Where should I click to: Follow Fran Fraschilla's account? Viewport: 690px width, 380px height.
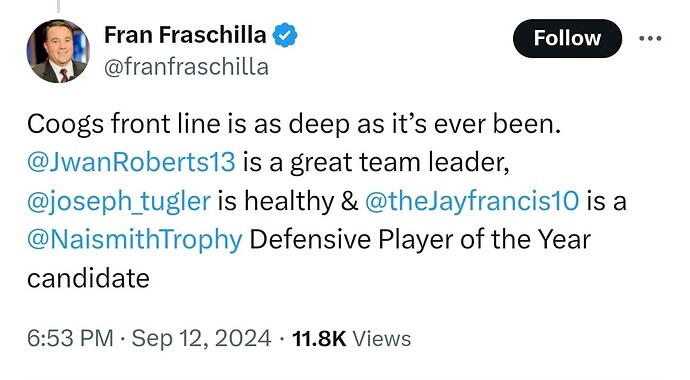pos(567,38)
